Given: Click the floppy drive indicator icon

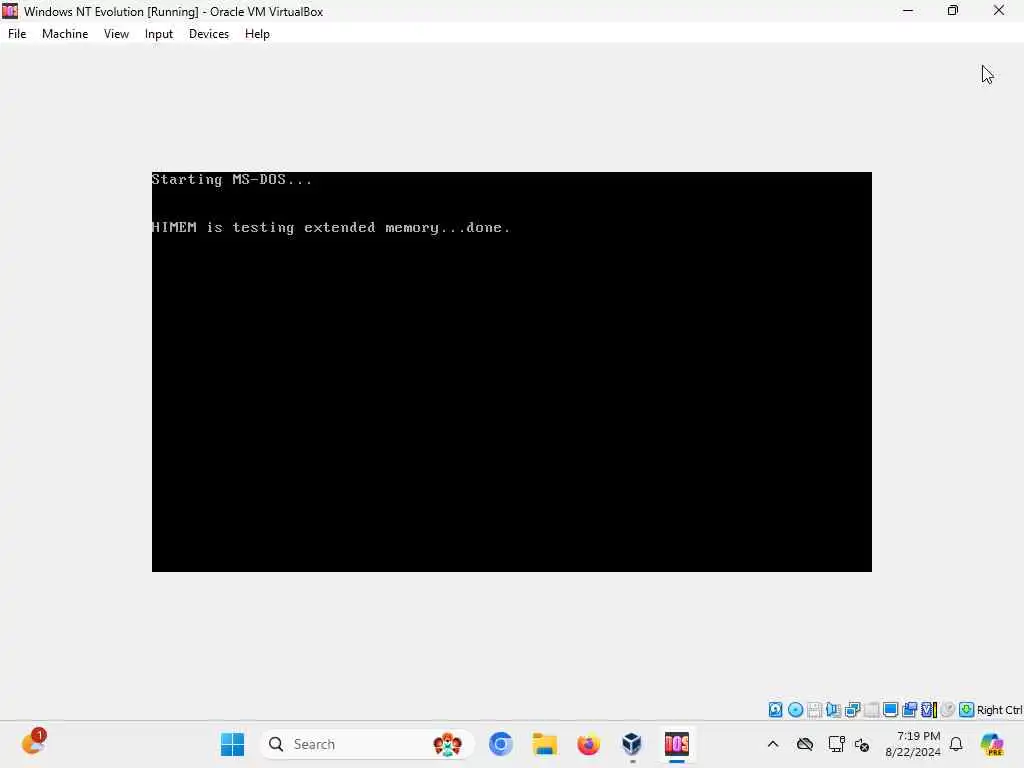Looking at the screenshot, I should pyautogui.click(x=814, y=710).
